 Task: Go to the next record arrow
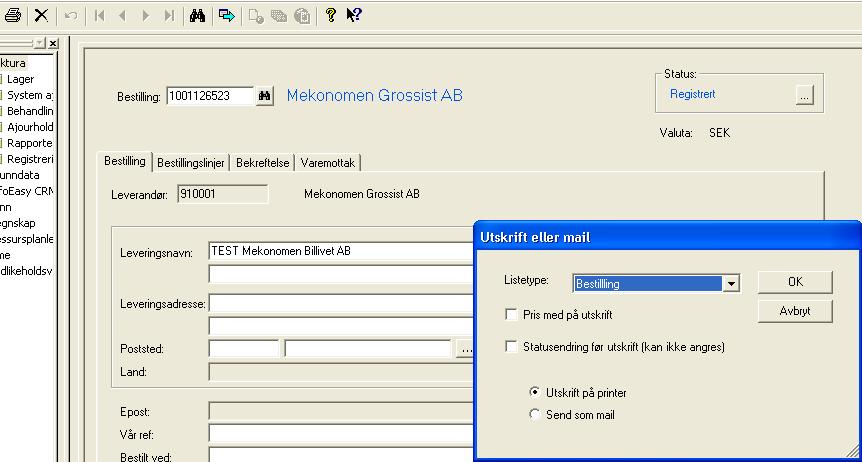tap(146, 15)
